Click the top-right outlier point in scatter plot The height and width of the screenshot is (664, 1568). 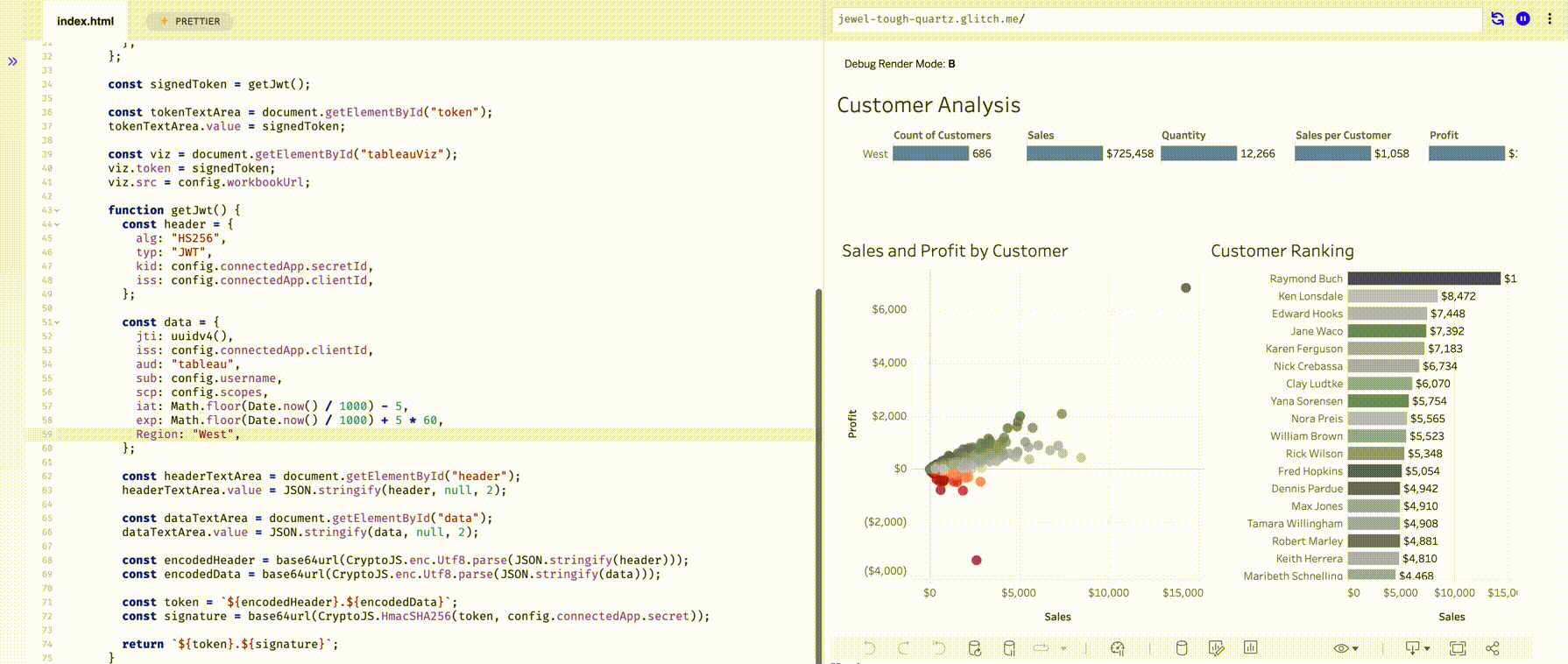pos(1185,287)
